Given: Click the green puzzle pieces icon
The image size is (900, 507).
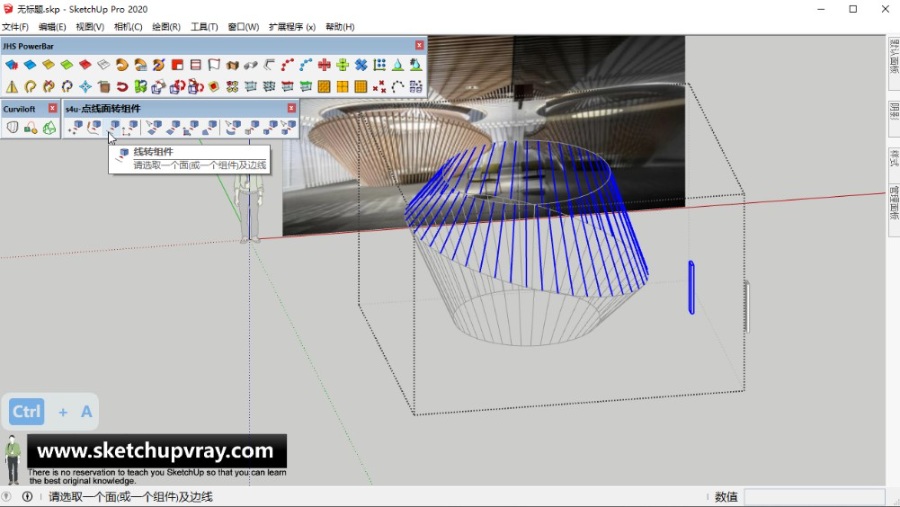Looking at the screenshot, I should coord(140,87).
